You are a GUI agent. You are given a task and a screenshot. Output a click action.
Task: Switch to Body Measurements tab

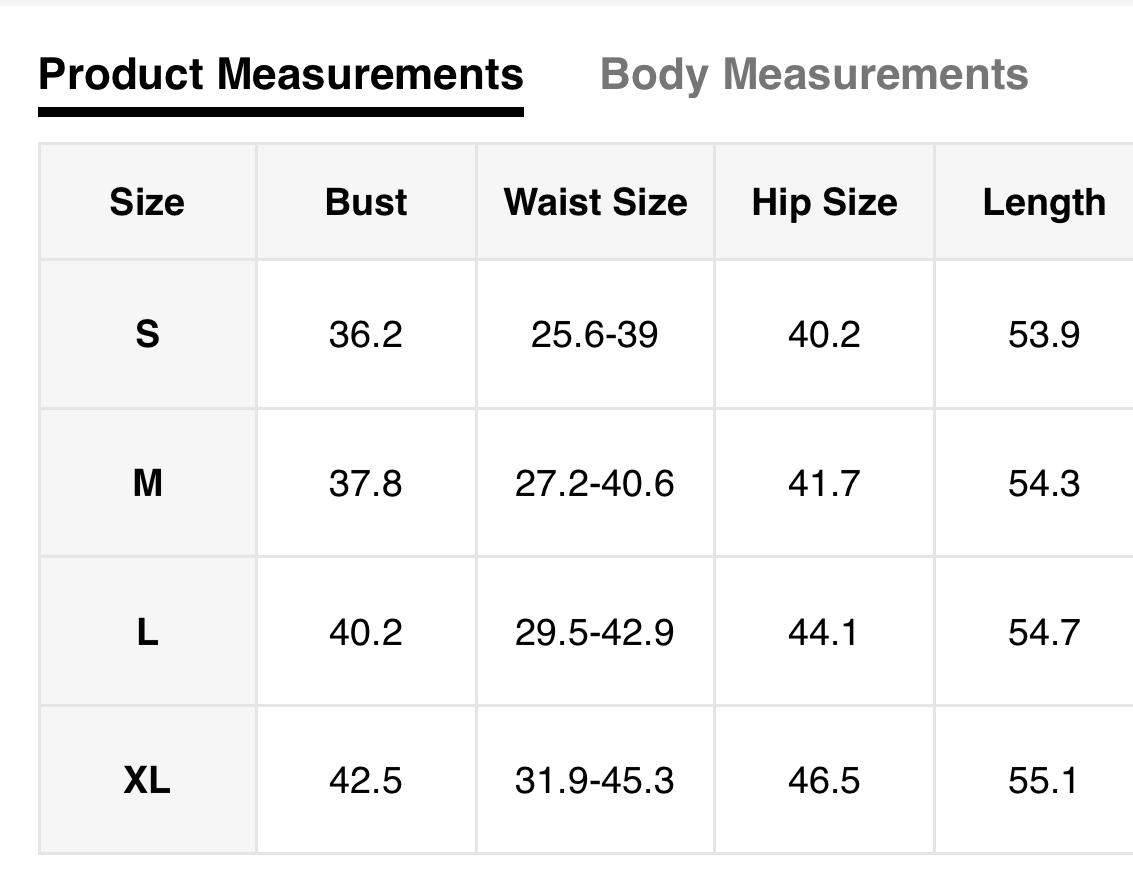click(x=814, y=74)
